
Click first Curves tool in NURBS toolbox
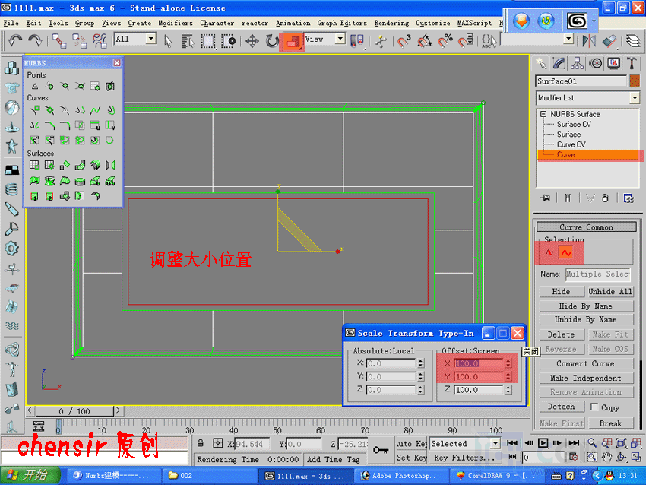35,110
